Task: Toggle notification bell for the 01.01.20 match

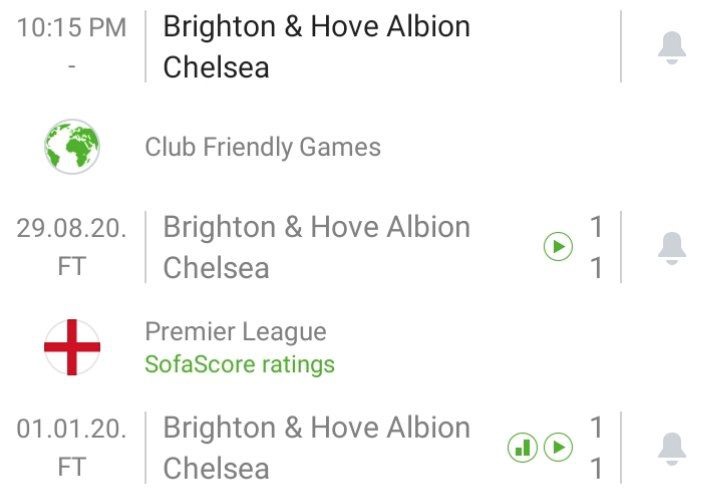Action: point(672,447)
